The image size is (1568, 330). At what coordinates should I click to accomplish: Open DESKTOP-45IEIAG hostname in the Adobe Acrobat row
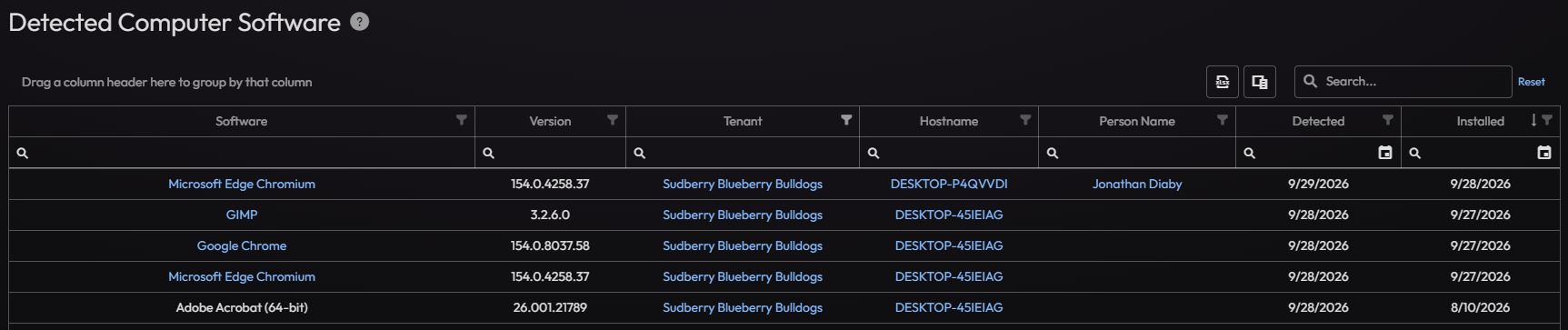(949, 307)
